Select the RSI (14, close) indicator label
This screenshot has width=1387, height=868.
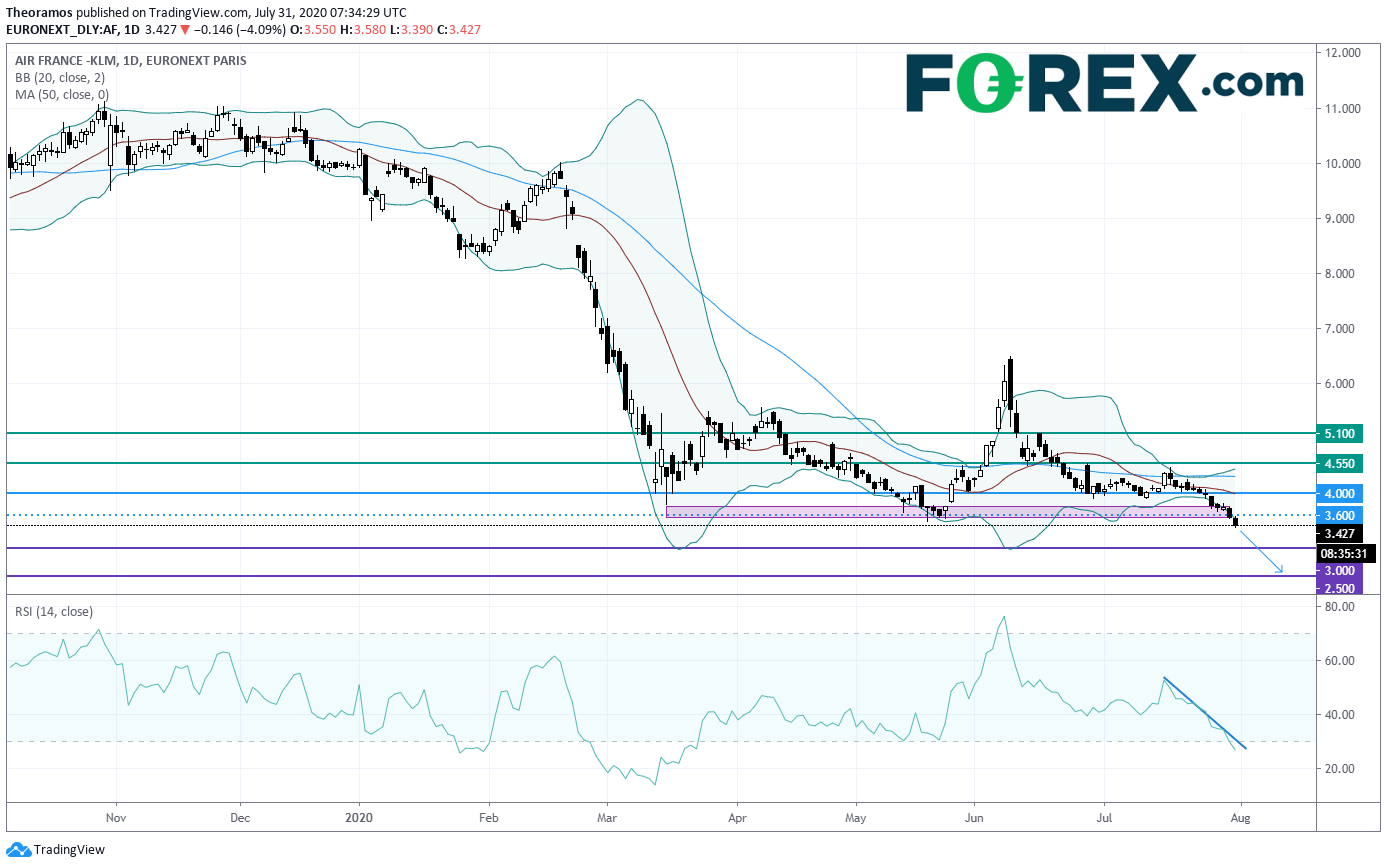click(53, 611)
